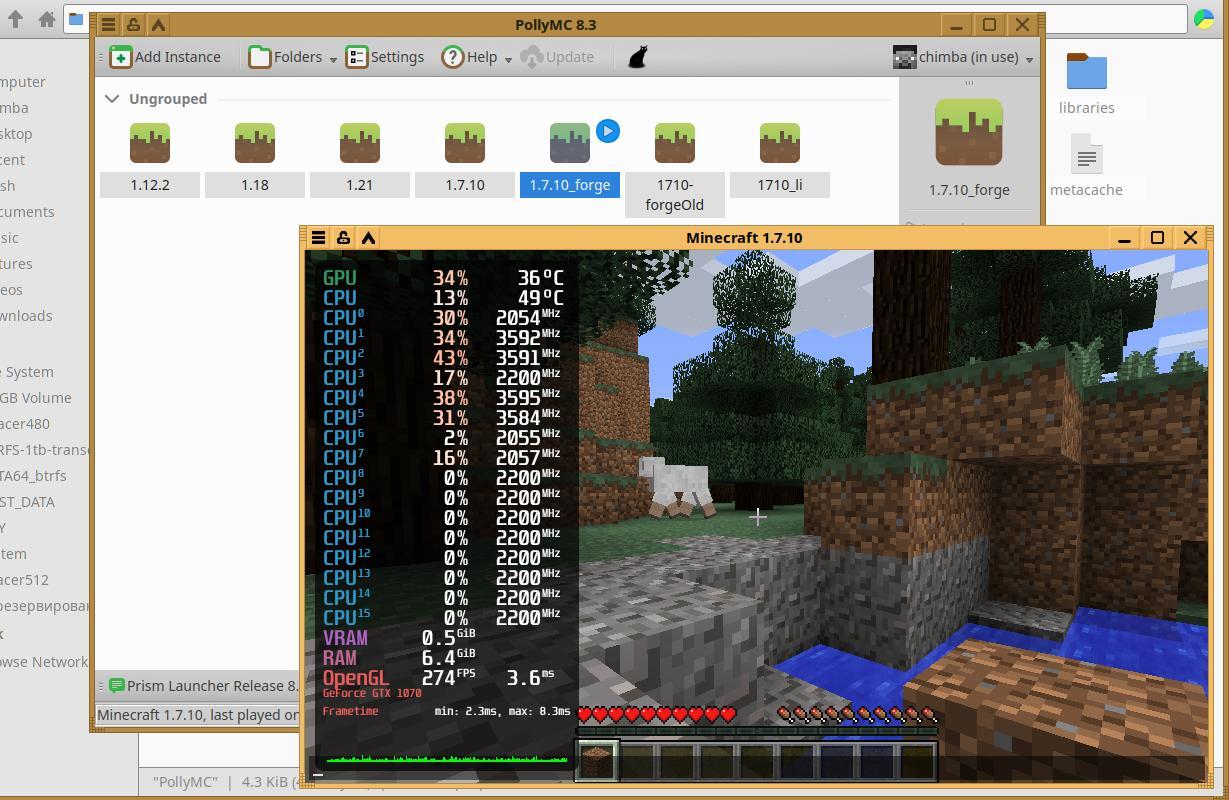The image size is (1229, 800).
Task: Select the 1710-forgeOld instance icon
Action: [675, 143]
